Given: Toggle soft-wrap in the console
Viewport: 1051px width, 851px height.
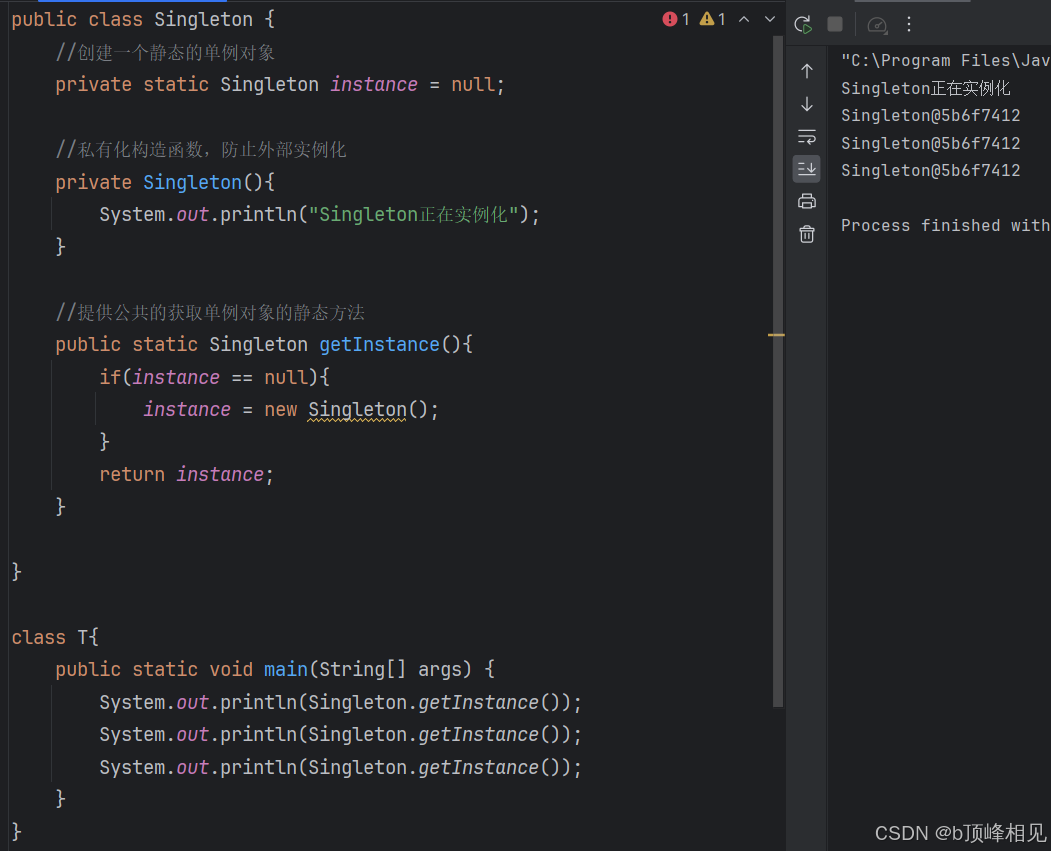Looking at the screenshot, I should tap(807, 136).
